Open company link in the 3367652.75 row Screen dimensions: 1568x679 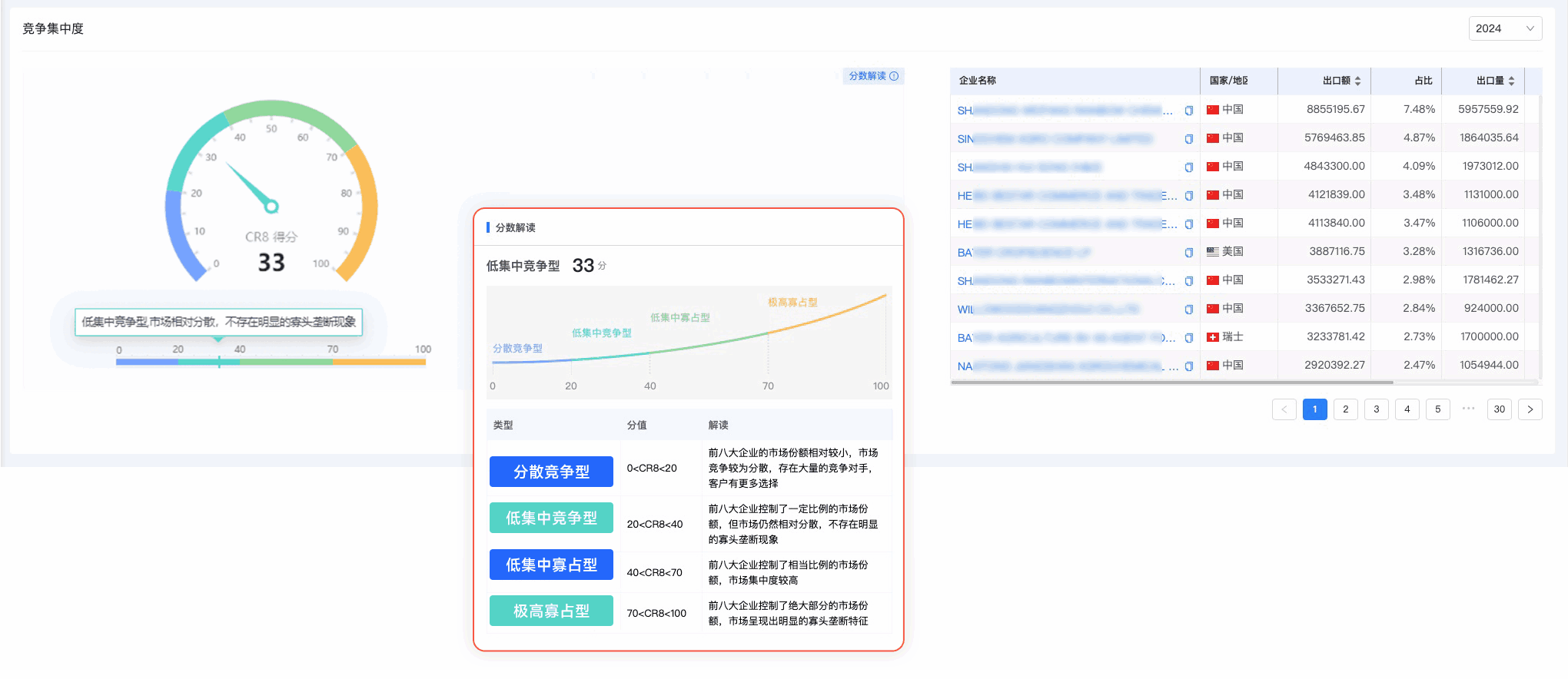tap(1047, 310)
